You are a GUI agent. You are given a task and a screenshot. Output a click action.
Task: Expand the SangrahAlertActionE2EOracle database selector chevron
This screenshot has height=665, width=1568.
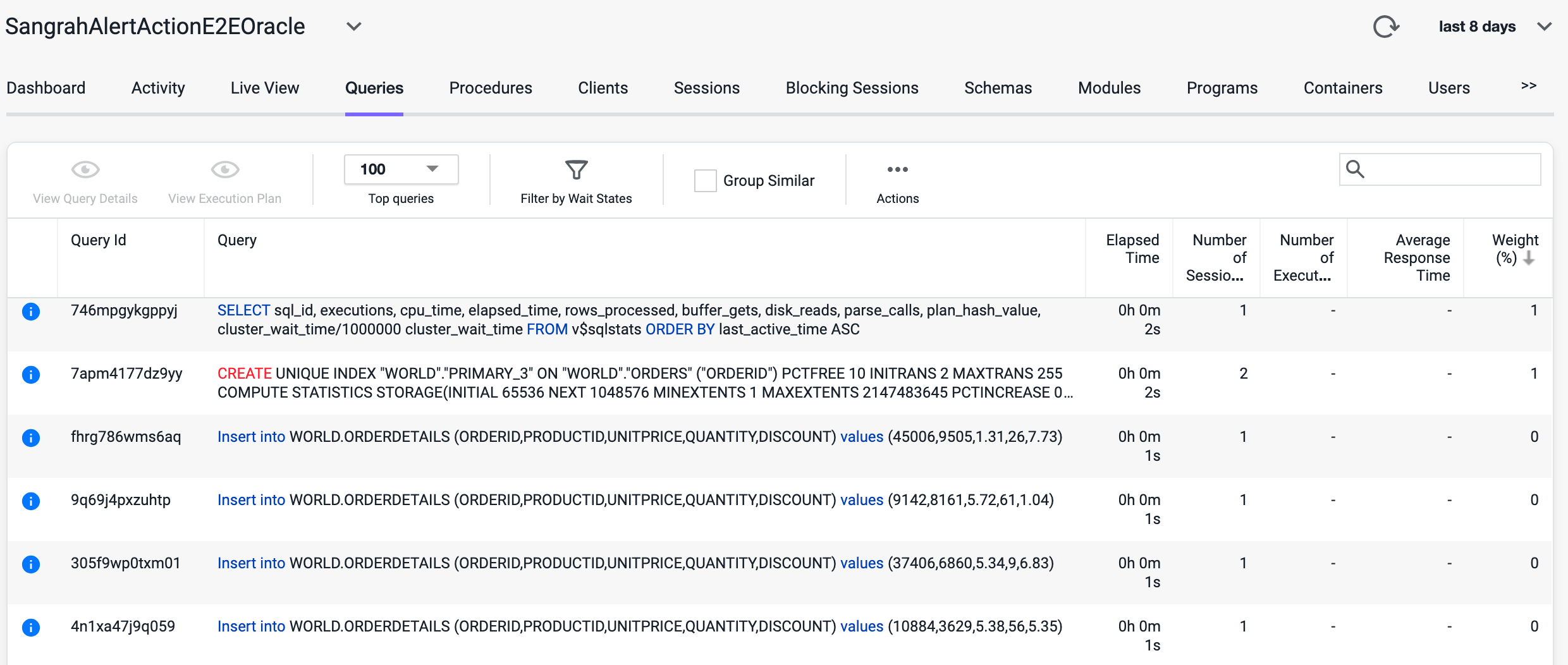[x=354, y=27]
